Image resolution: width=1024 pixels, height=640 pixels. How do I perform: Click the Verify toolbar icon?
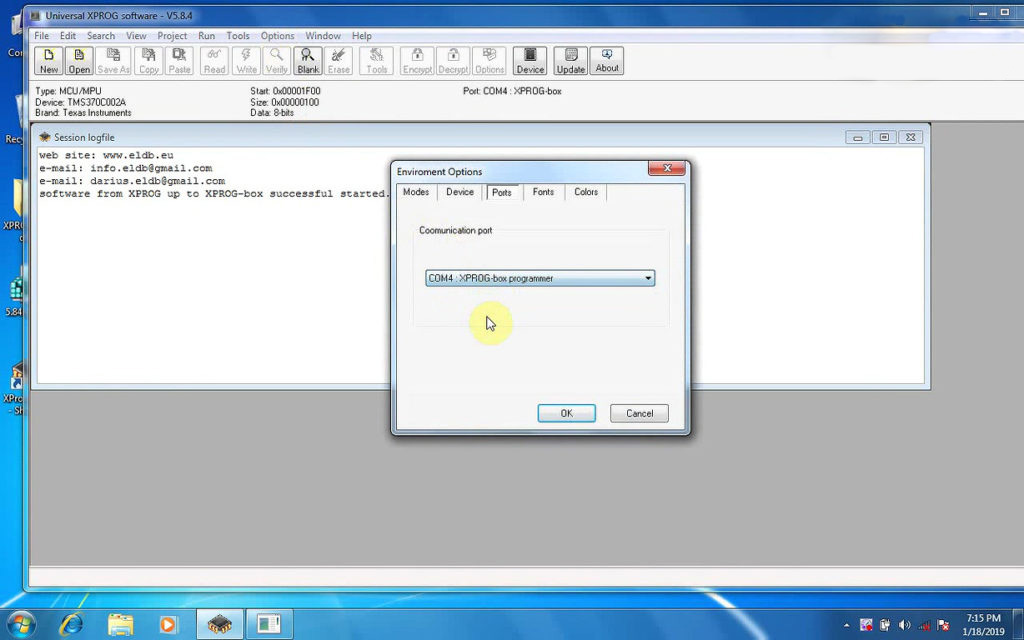coord(276,61)
